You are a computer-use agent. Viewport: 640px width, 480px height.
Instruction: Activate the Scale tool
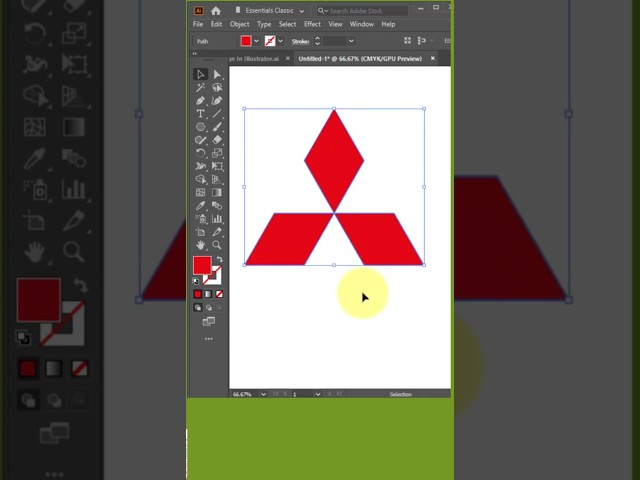click(217, 153)
